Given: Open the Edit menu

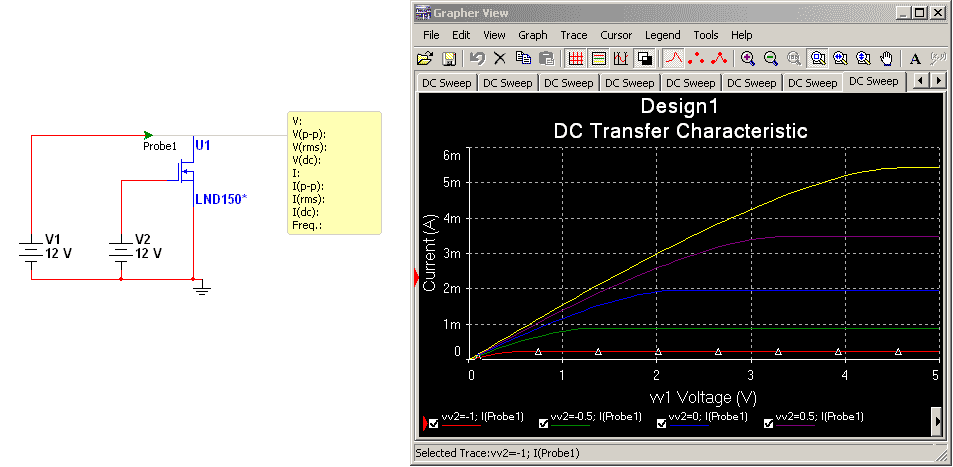Looking at the screenshot, I should tap(461, 35).
